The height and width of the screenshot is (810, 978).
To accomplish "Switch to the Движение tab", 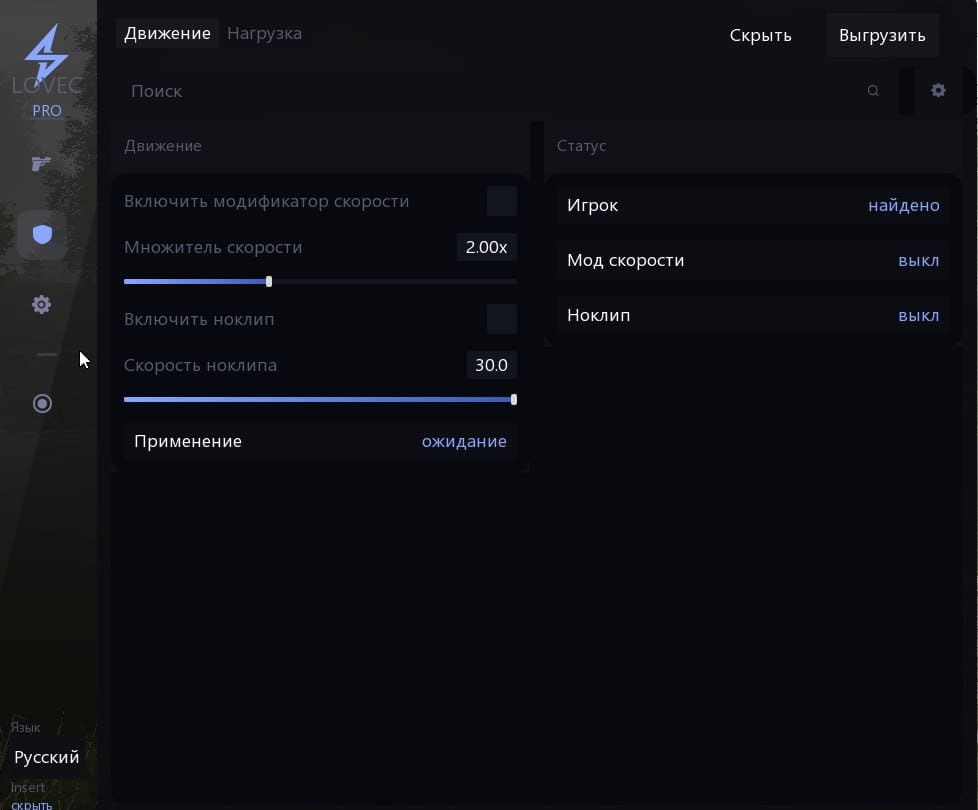I will tap(167, 33).
